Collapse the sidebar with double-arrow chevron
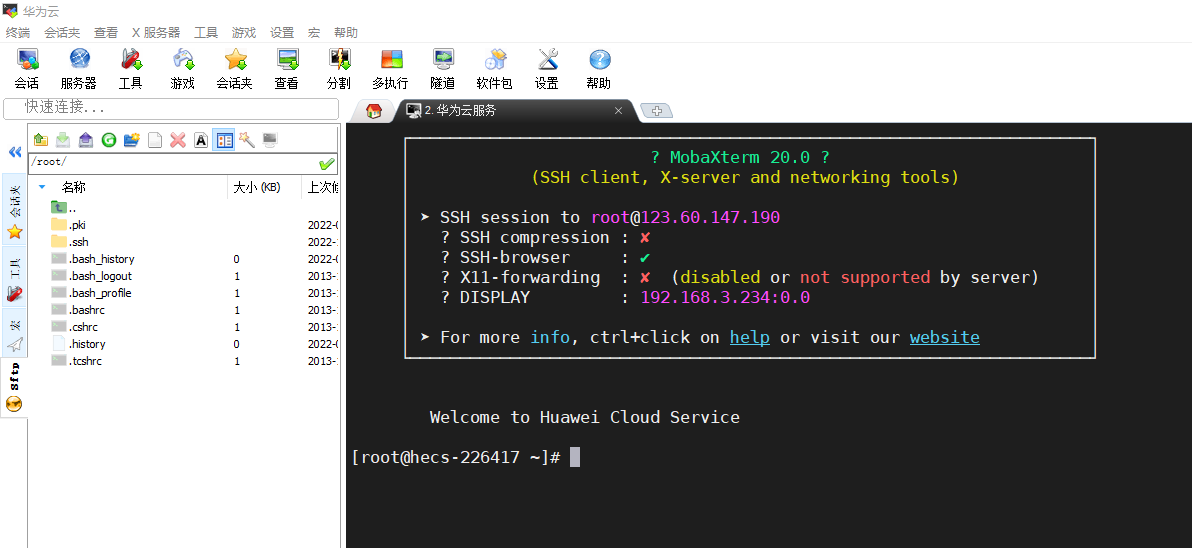The image size is (1192, 548). [15, 152]
